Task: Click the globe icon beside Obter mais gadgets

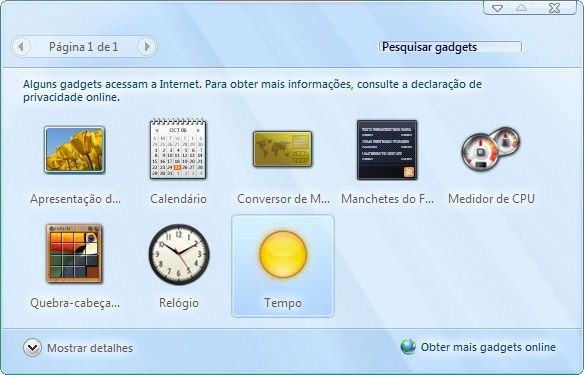Action: coord(408,347)
